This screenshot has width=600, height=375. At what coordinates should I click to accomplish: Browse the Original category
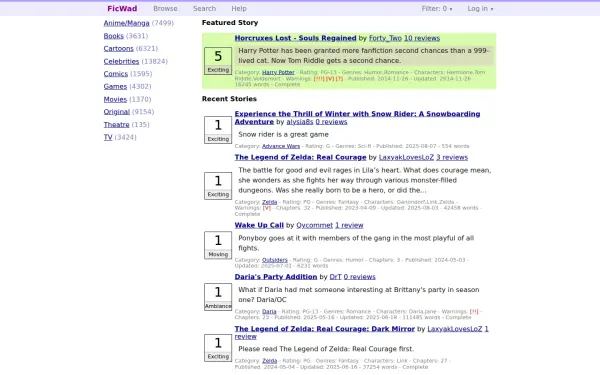117,112
